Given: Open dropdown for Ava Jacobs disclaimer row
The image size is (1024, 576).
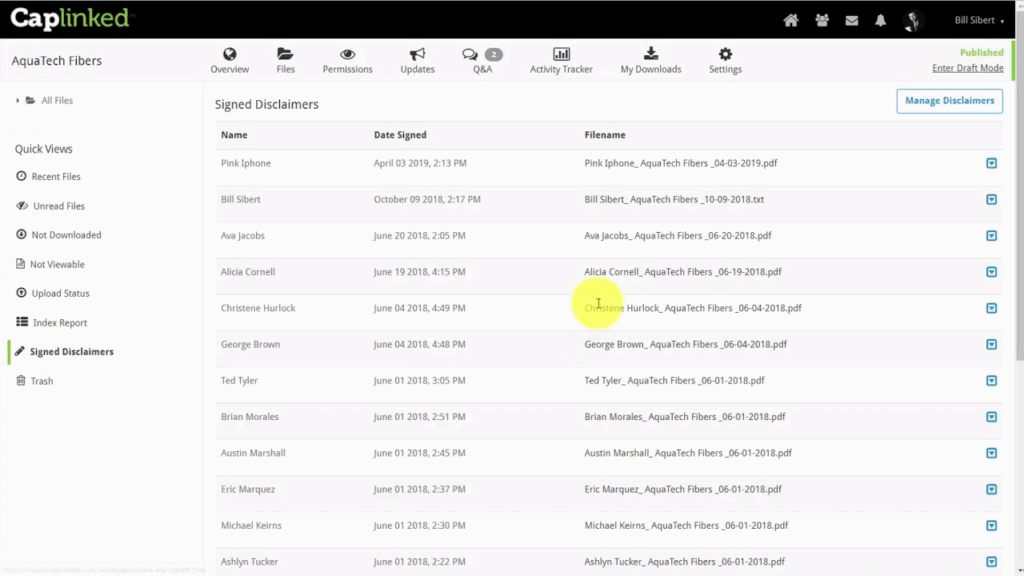Looking at the screenshot, I should click(x=991, y=236).
